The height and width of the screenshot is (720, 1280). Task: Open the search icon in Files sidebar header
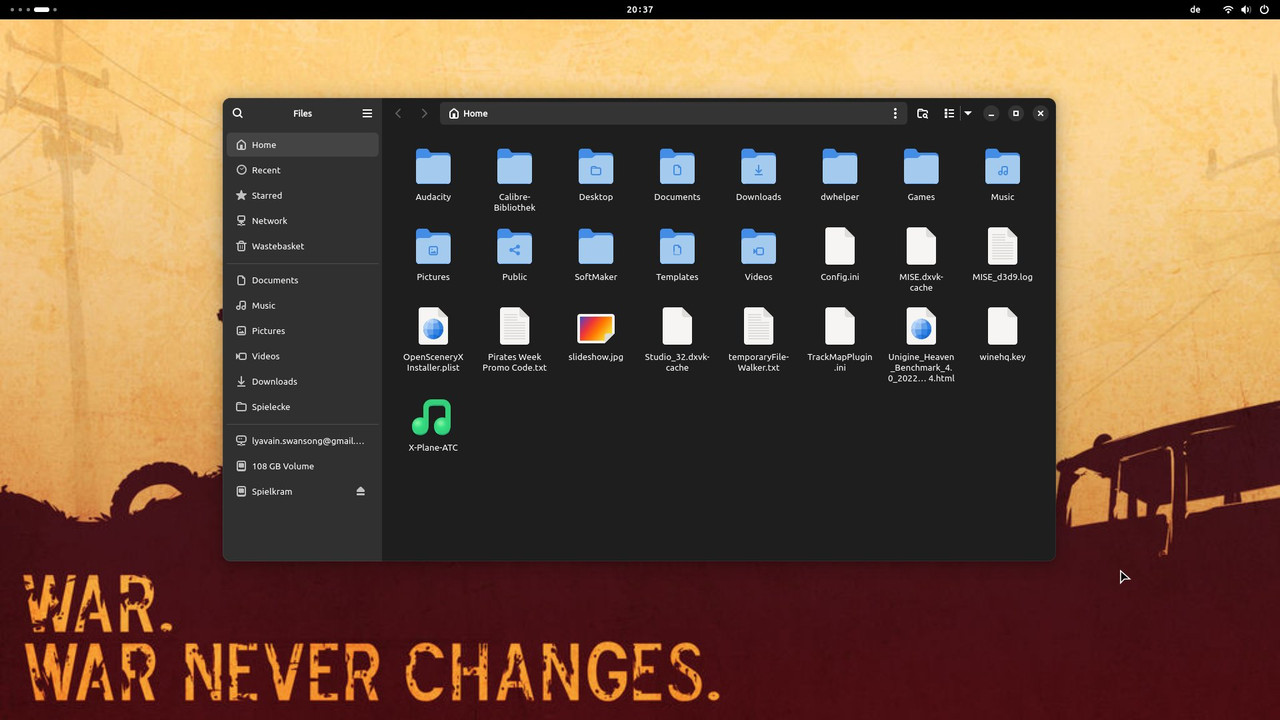coord(238,113)
